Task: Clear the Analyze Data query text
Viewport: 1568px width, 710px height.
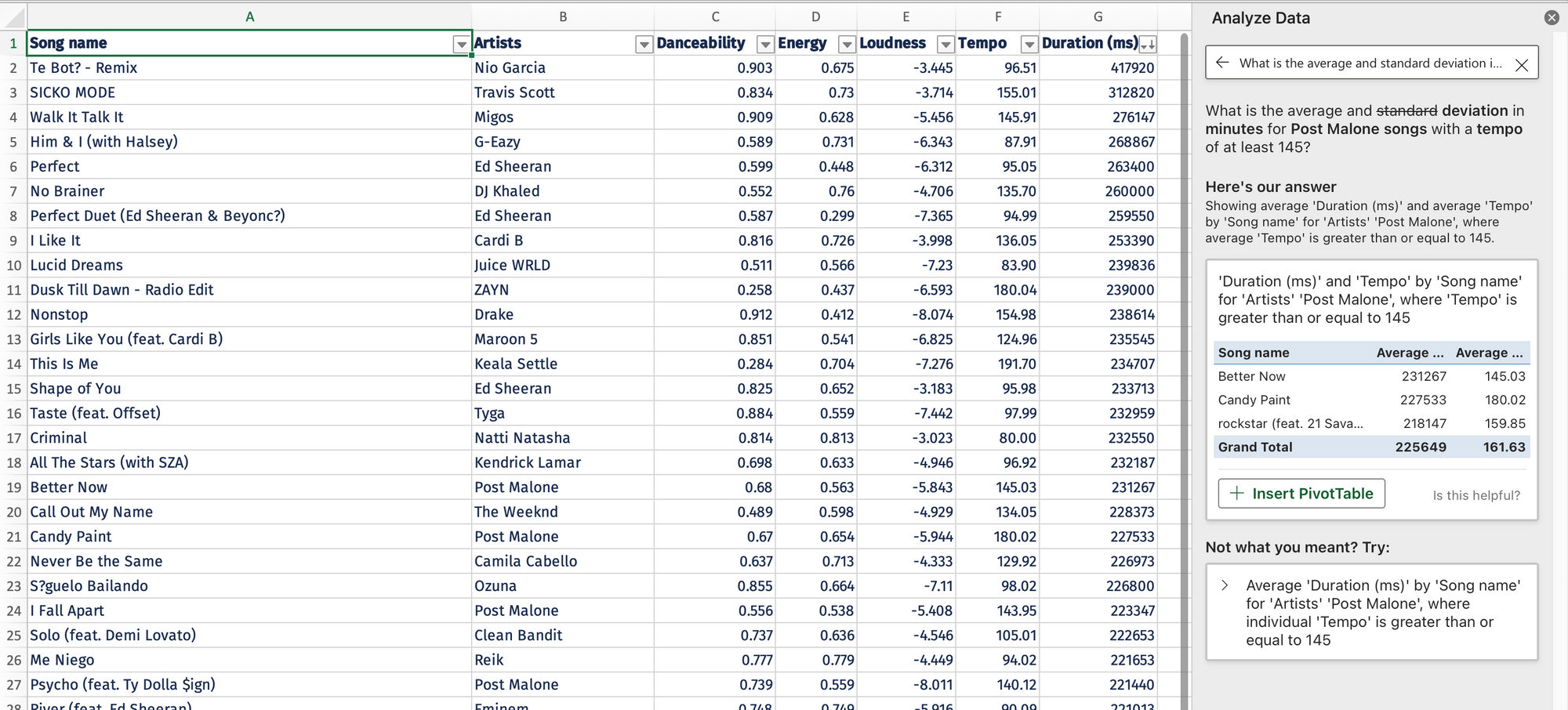Action: pyautogui.click(x=1522, y=65)
